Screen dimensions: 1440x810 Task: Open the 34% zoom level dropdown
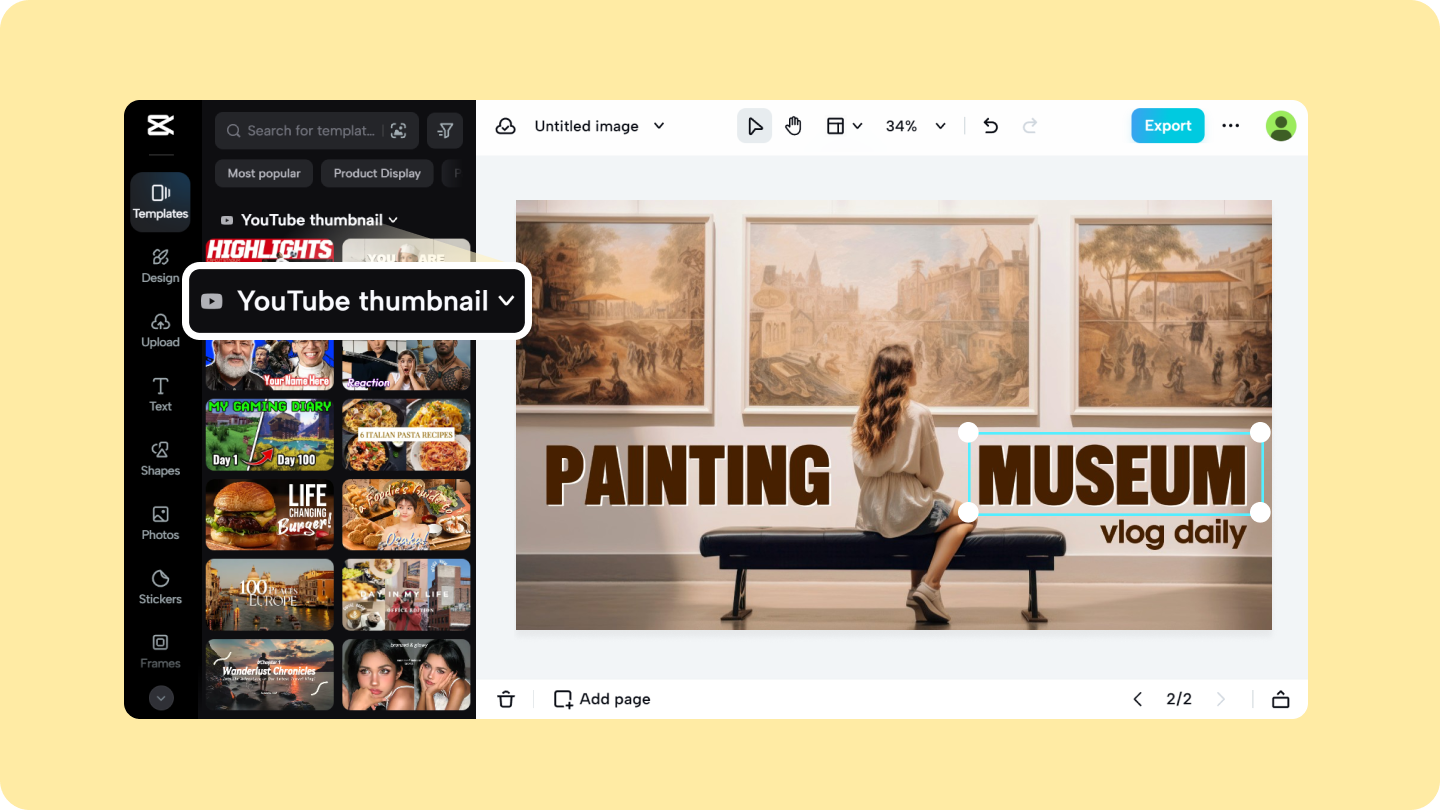click(x=915, y=126)
